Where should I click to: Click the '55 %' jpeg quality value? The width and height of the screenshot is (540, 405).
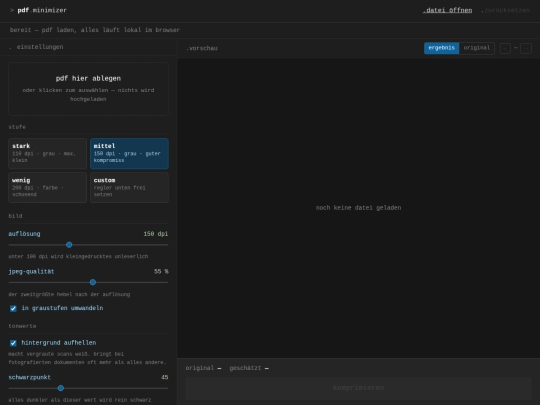click(x=161, y=272)
